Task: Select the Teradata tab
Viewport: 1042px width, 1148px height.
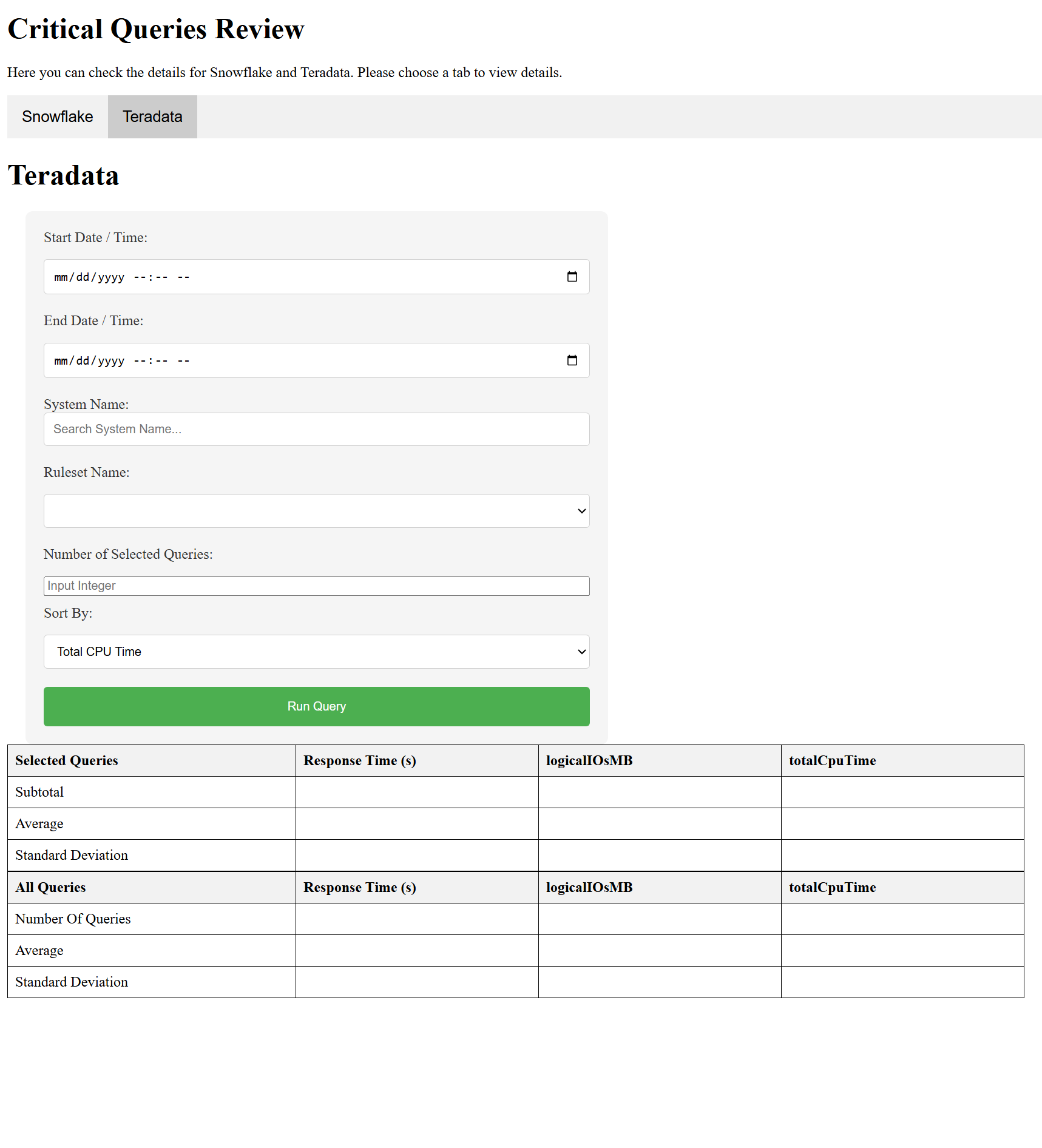Action: pos(152,116)
